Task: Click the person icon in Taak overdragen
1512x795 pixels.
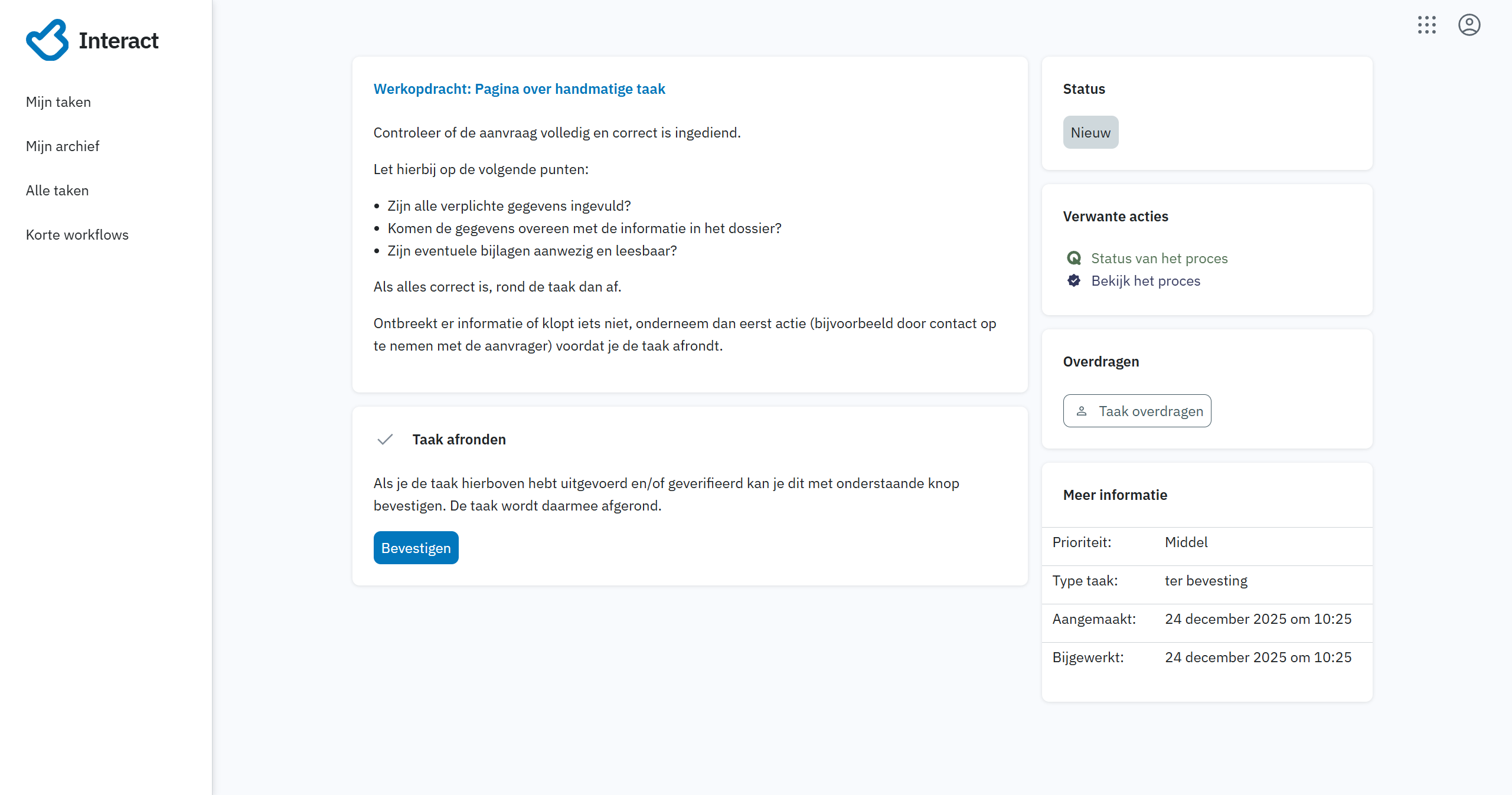Action: click(1082, 411)
